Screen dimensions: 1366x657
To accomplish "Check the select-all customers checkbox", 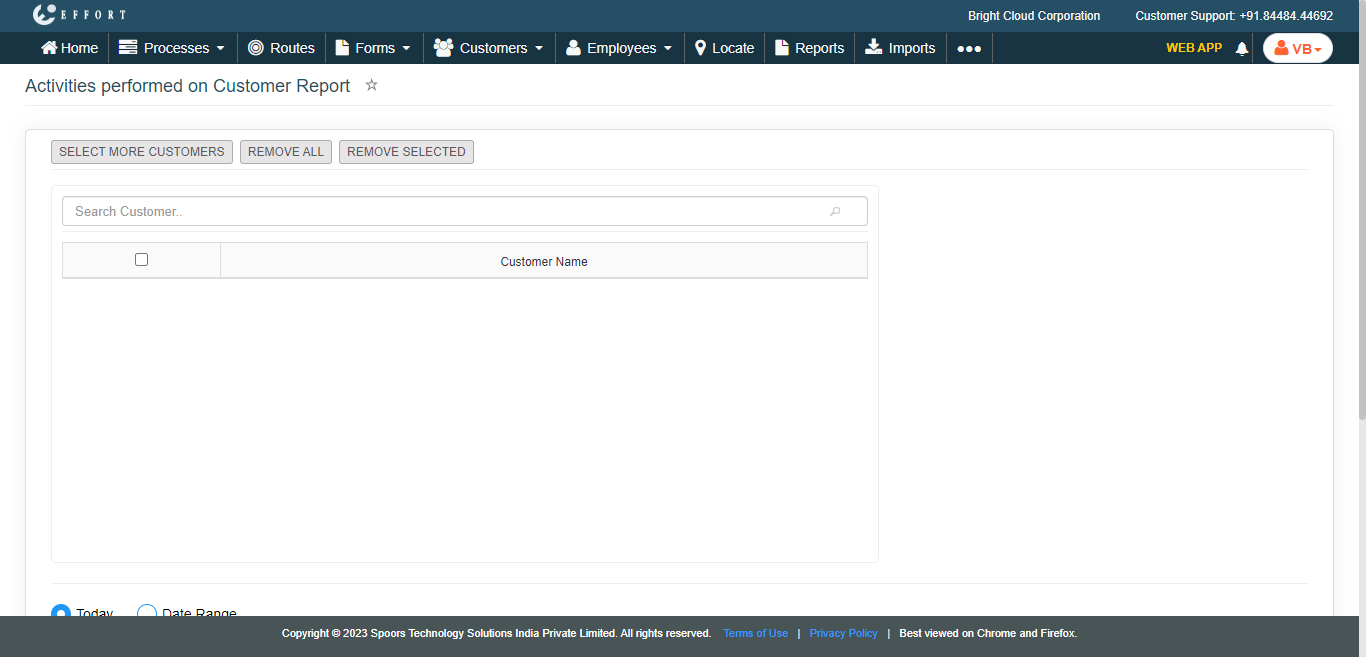I will 141,260.
